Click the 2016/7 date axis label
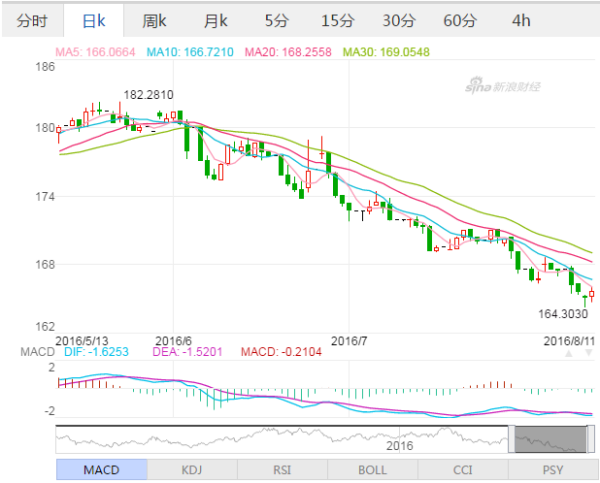 349,341
